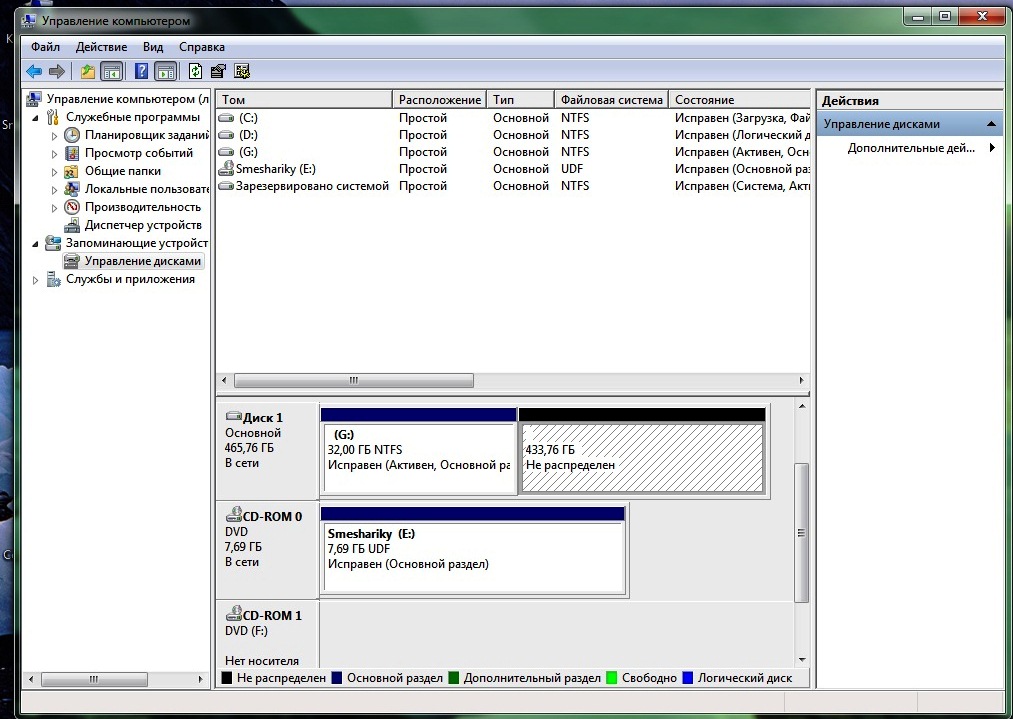1013x719 pixels.
Task: Click the blue Help question mark icon
Action: pyautogui.click(x=142, y=71)
